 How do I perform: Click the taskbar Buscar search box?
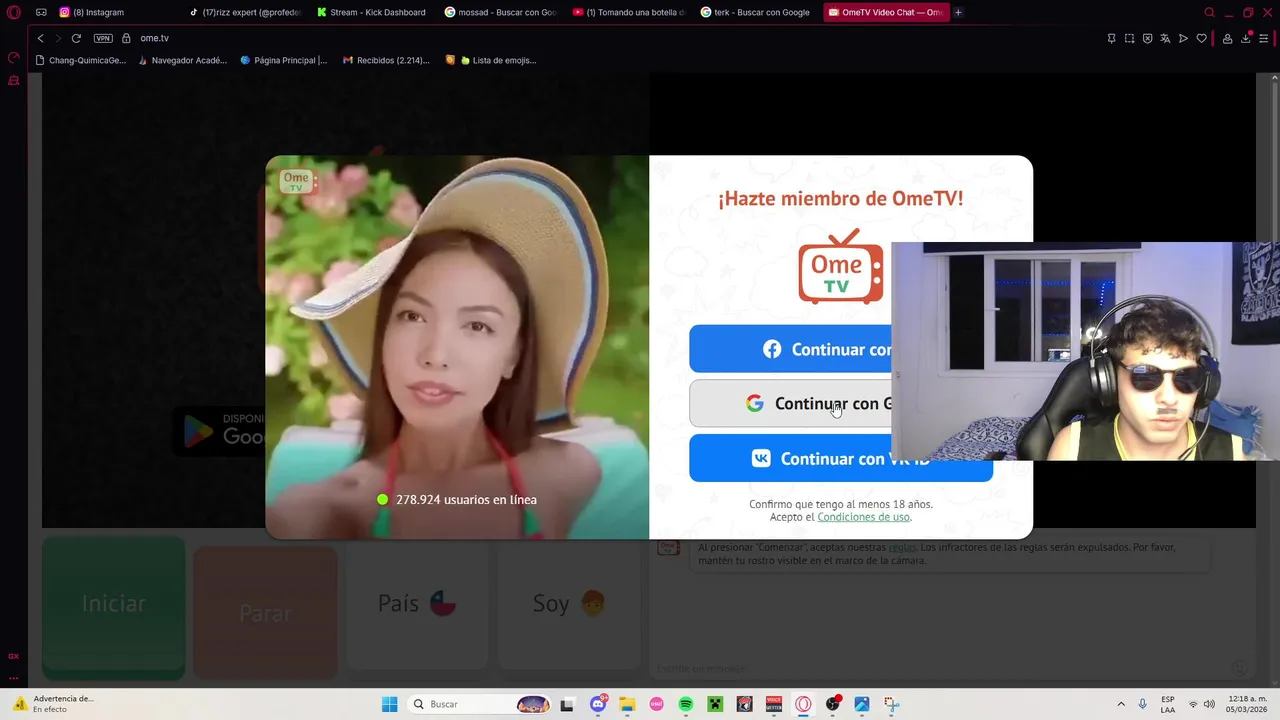[x=480, y=704]
